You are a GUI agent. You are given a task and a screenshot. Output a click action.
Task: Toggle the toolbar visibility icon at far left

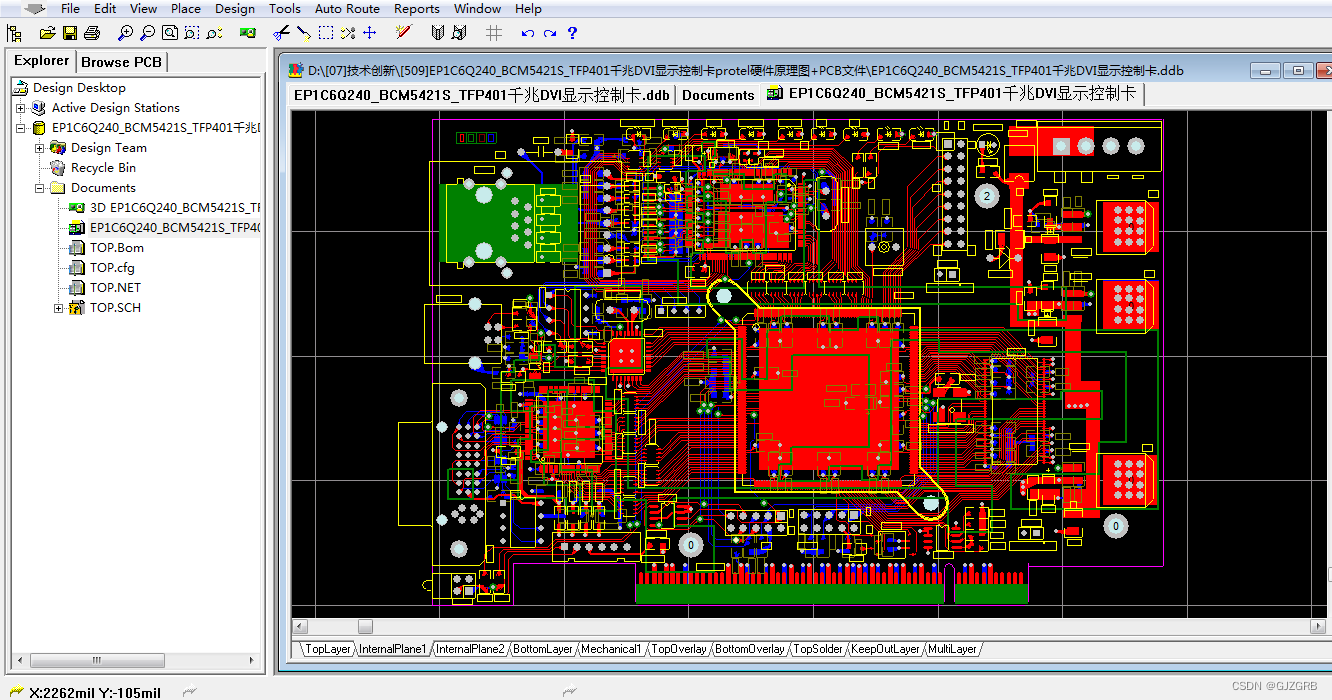(x=14, y=33)
